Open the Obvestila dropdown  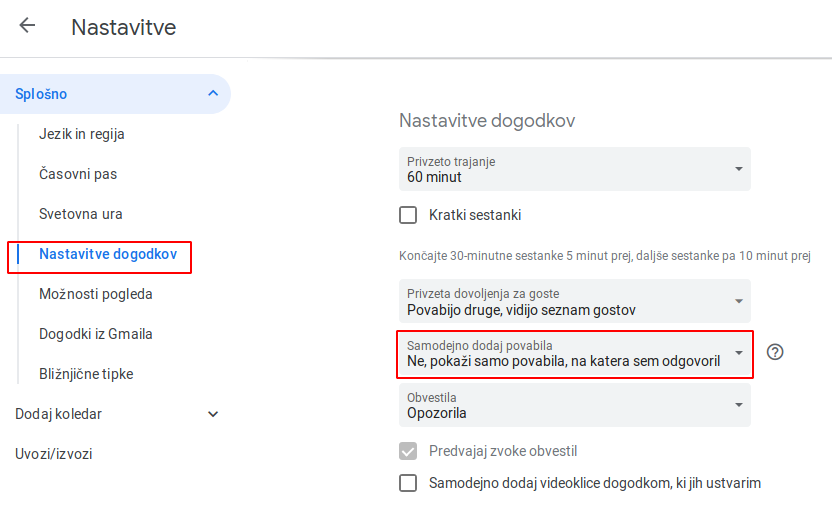(x=575, y=405)
